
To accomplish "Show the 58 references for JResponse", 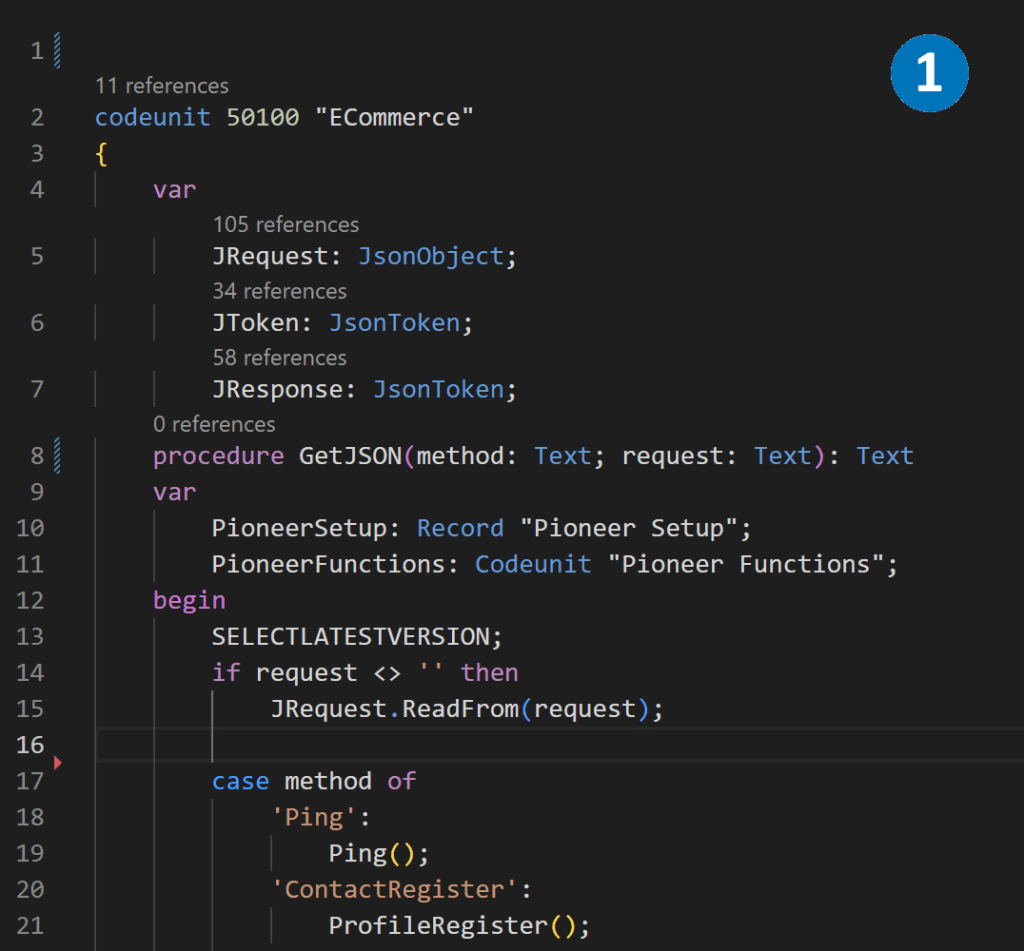I will pyautogui.click(x=279, y=358).
